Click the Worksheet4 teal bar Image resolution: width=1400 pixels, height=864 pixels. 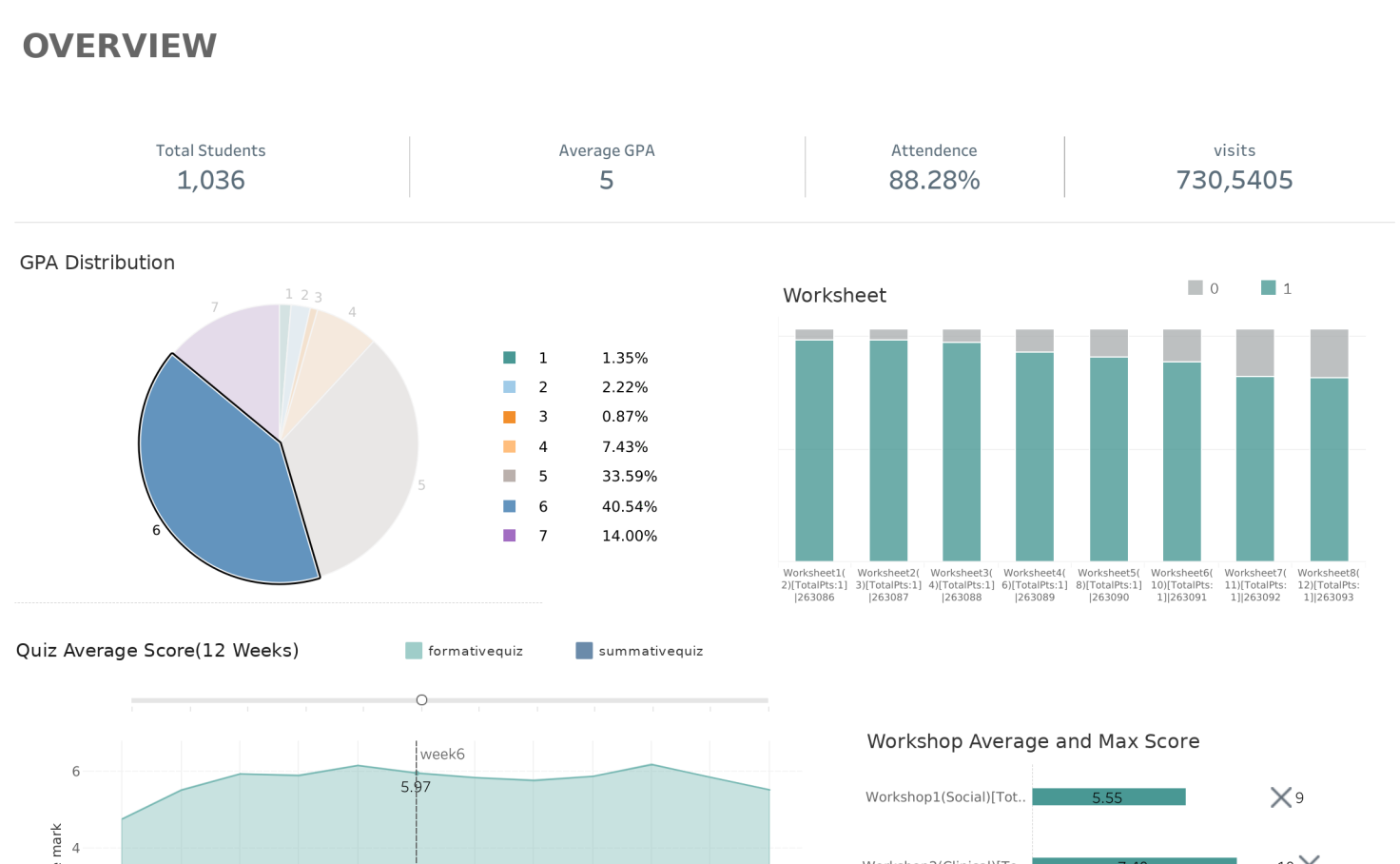(1035, 457)
